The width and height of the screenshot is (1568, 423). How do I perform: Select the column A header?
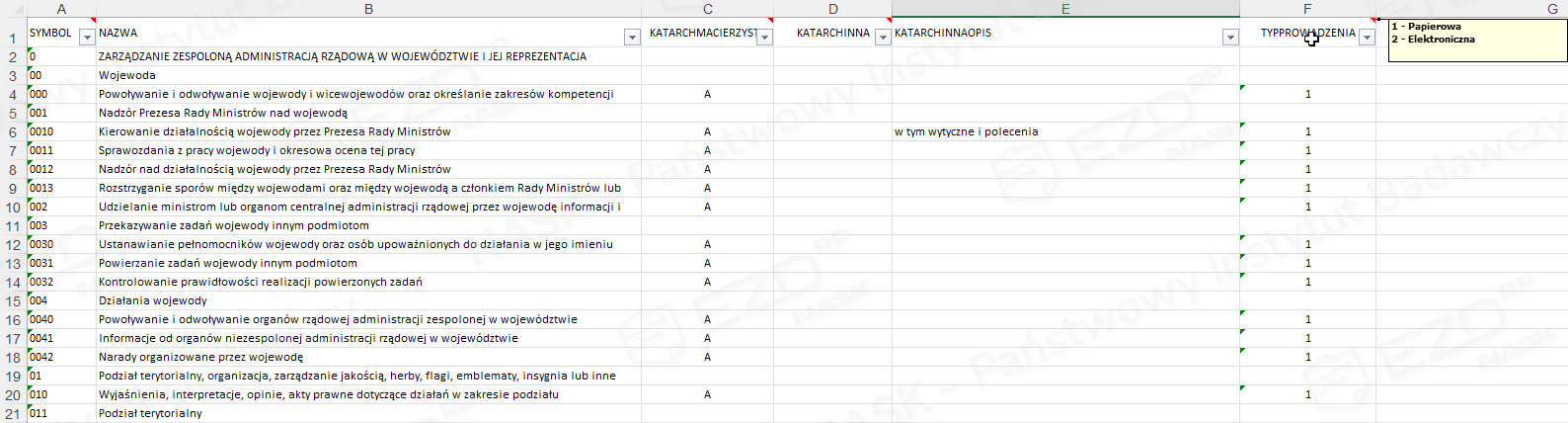point(61,9)
